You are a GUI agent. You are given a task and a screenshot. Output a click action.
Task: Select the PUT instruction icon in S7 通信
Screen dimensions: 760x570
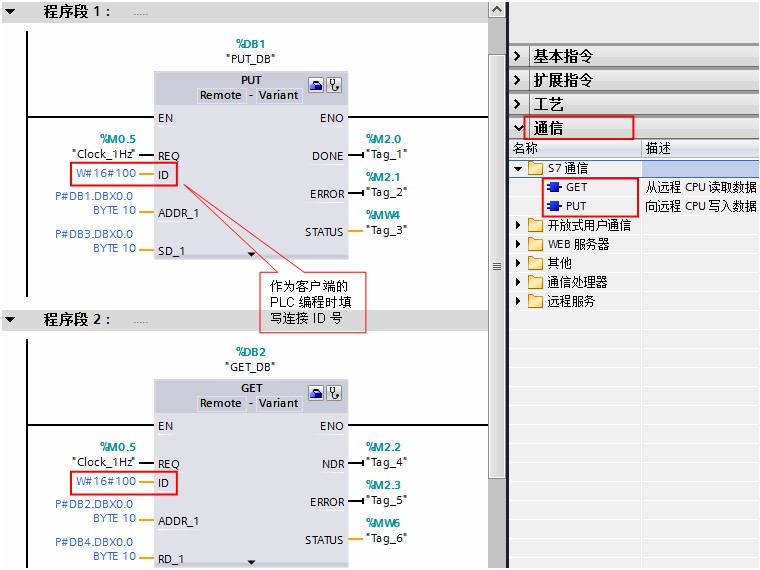554,206
